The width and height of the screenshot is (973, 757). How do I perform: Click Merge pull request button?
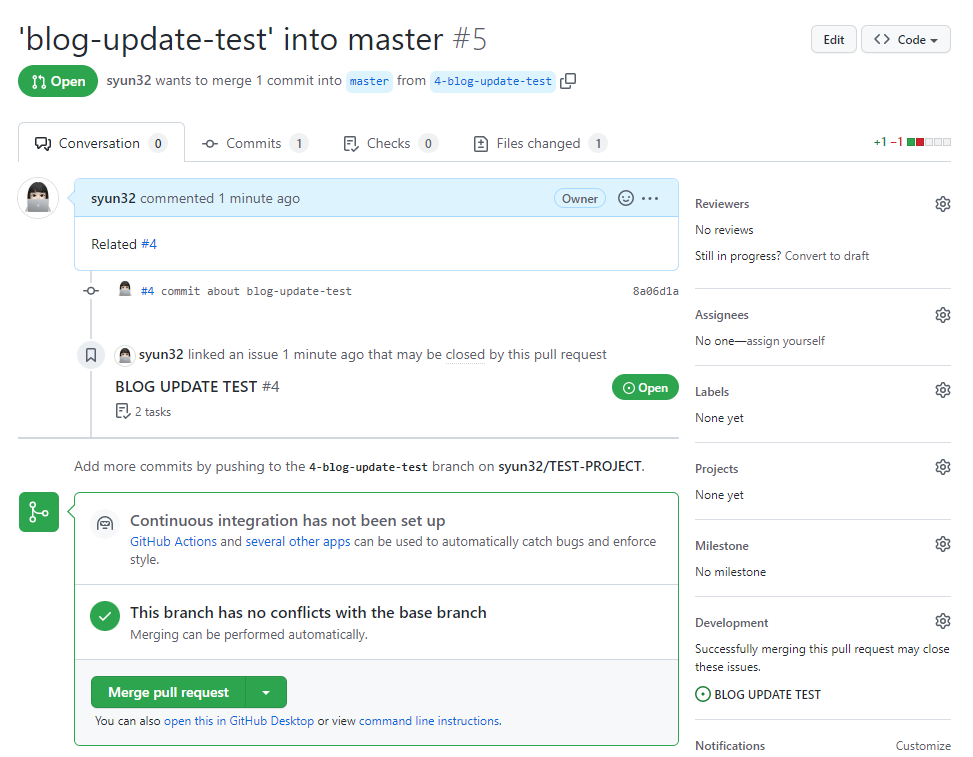coord(168,692)
